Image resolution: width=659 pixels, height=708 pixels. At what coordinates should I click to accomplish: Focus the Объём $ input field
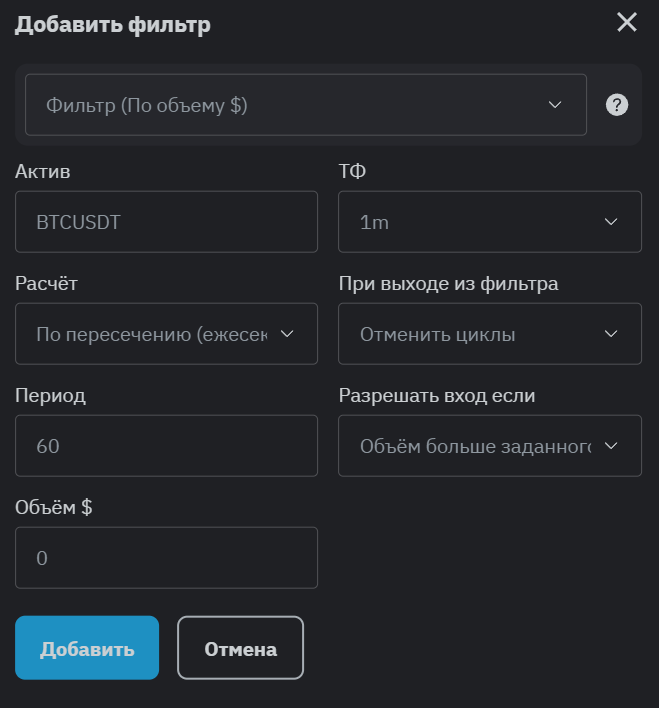(x=166, y=558)
